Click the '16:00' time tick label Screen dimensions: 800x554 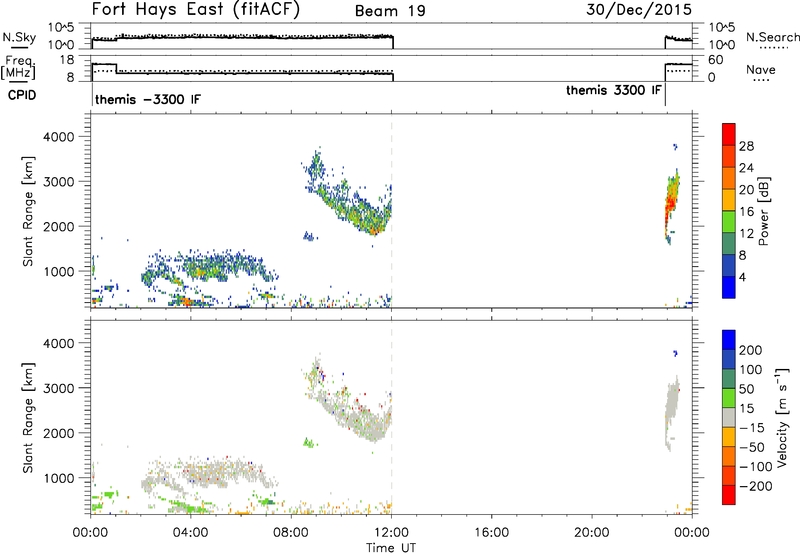point(491,533)
